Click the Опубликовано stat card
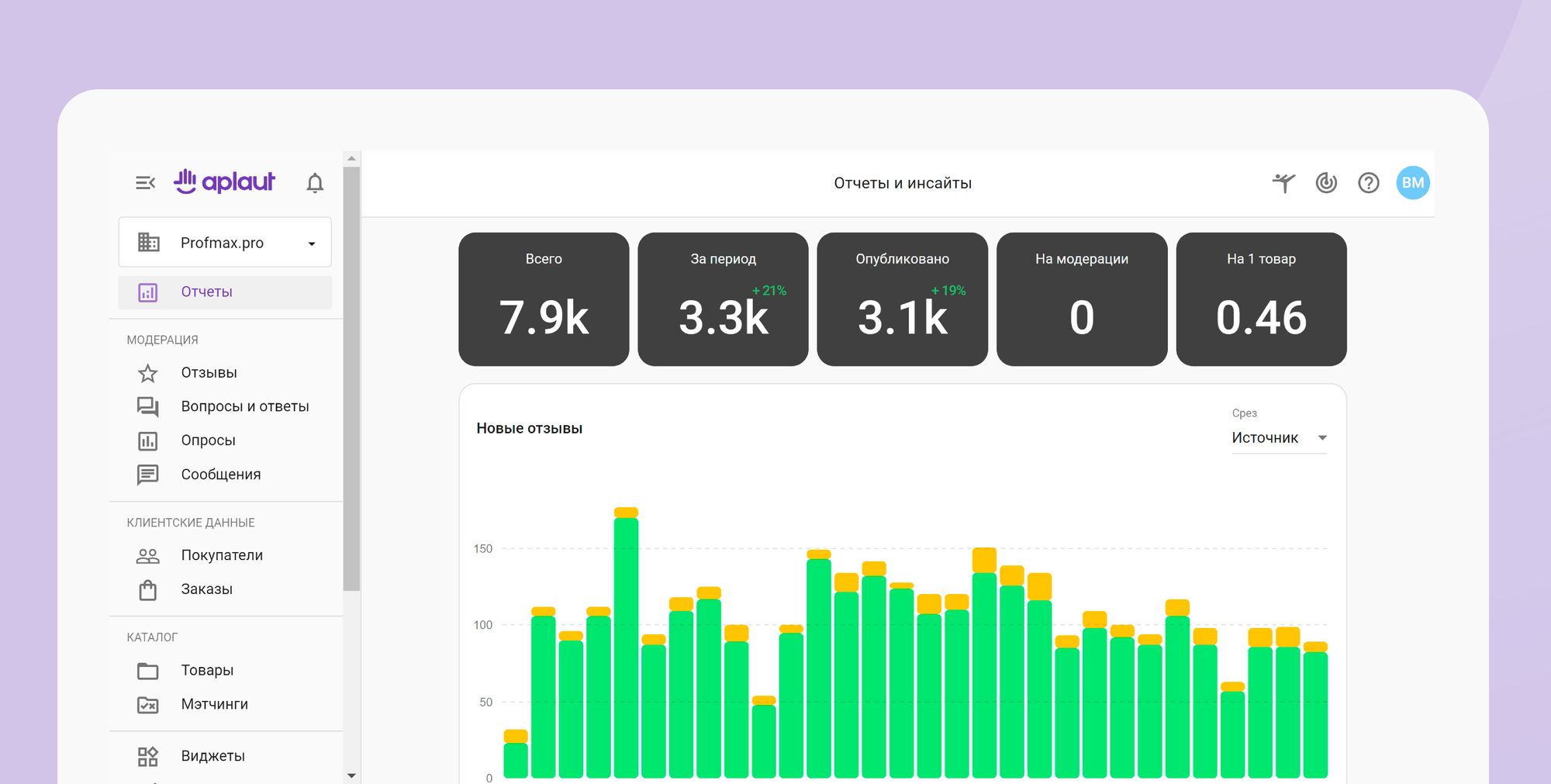 coord(902,299)
